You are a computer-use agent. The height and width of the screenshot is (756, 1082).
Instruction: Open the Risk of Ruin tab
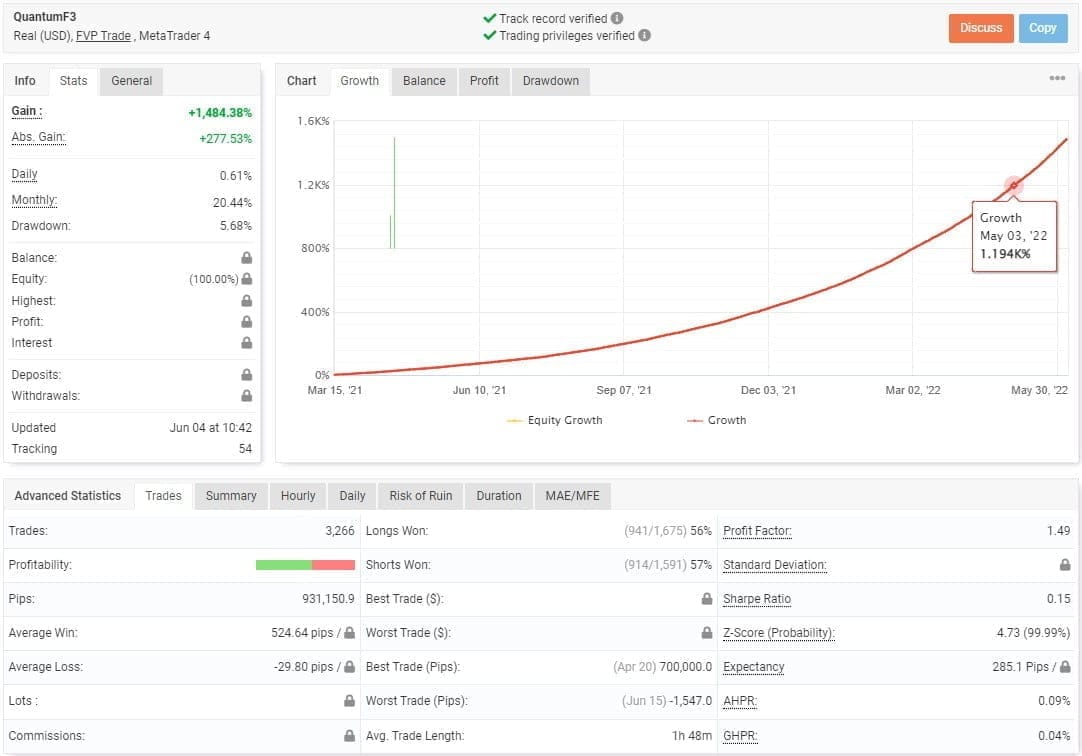tap(420, 495)
